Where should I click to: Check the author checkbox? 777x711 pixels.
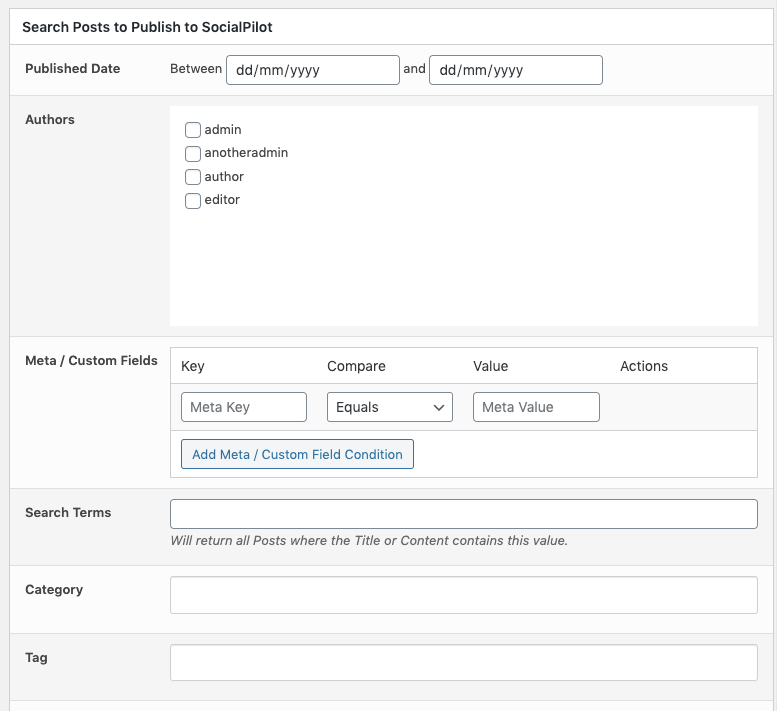click(193, 177)
